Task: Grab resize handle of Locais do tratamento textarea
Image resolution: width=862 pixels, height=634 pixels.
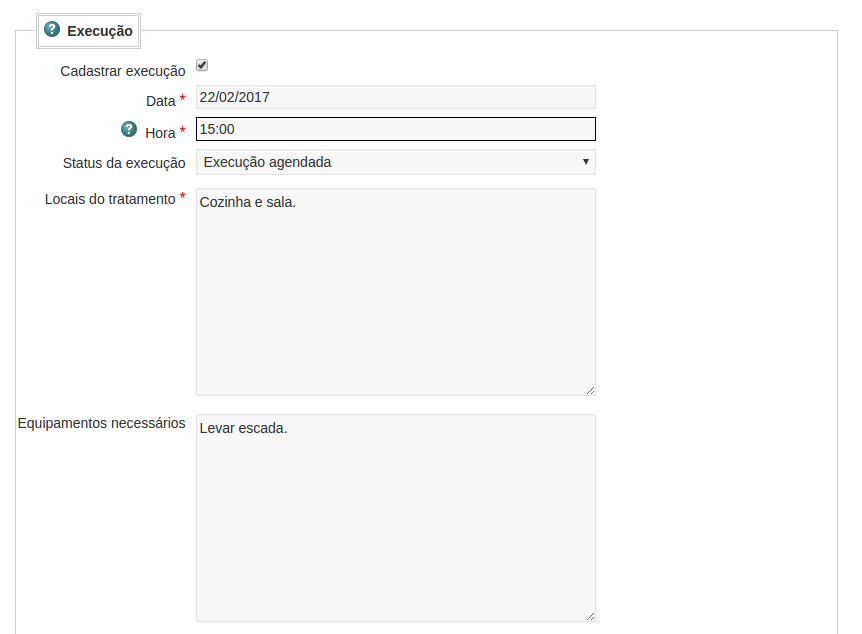Action: (x=590, y=390)
